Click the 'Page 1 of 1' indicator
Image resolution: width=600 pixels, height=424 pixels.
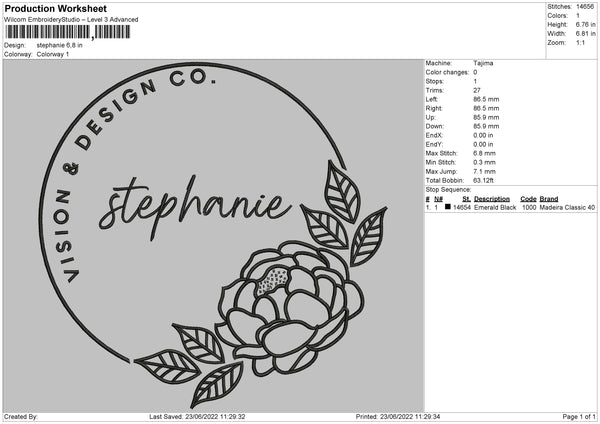(579, 417)
